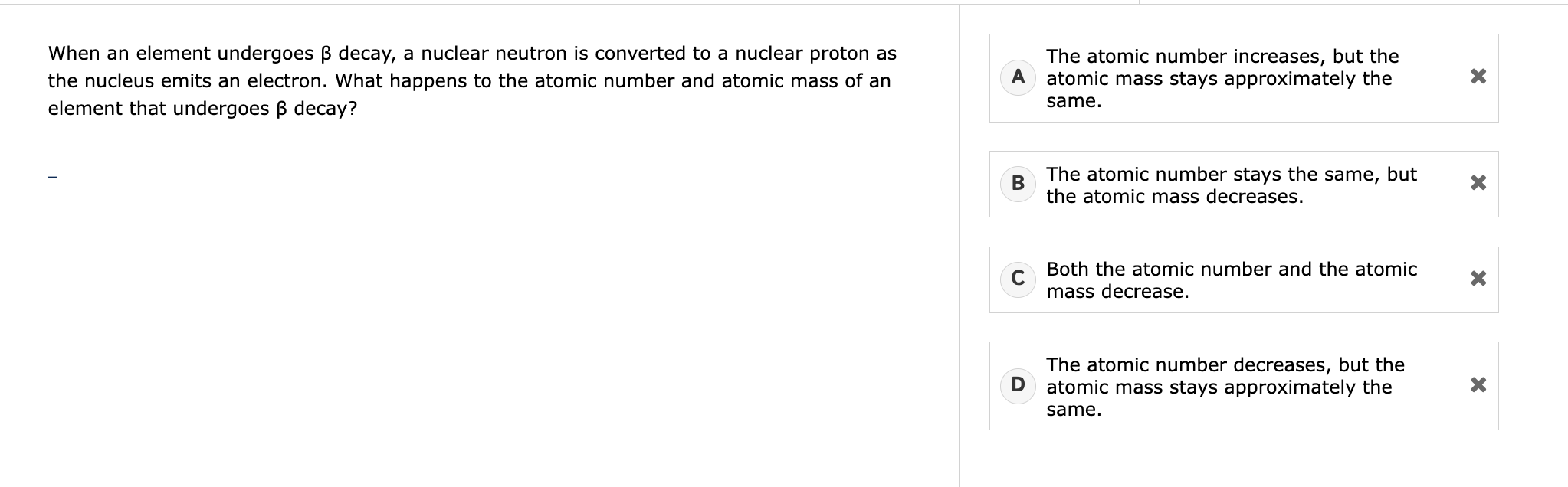The image size is (1568, 487).
Task: Select the circled letter A
Action: click(x=1018, y=77)
